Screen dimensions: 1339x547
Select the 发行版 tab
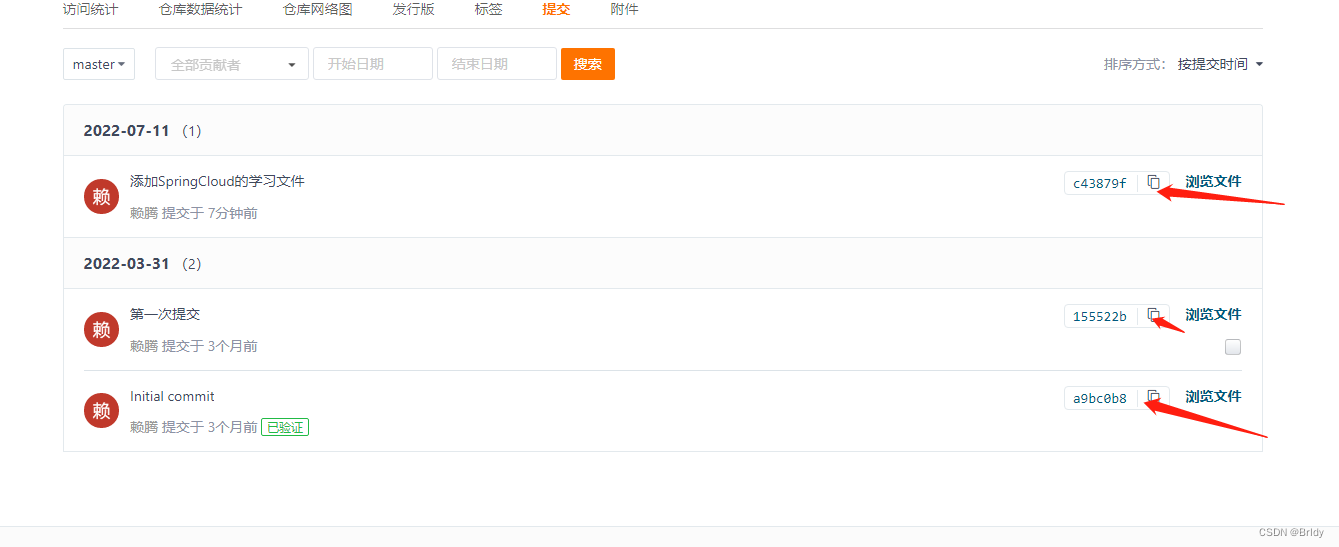click(x=413, y=9)
